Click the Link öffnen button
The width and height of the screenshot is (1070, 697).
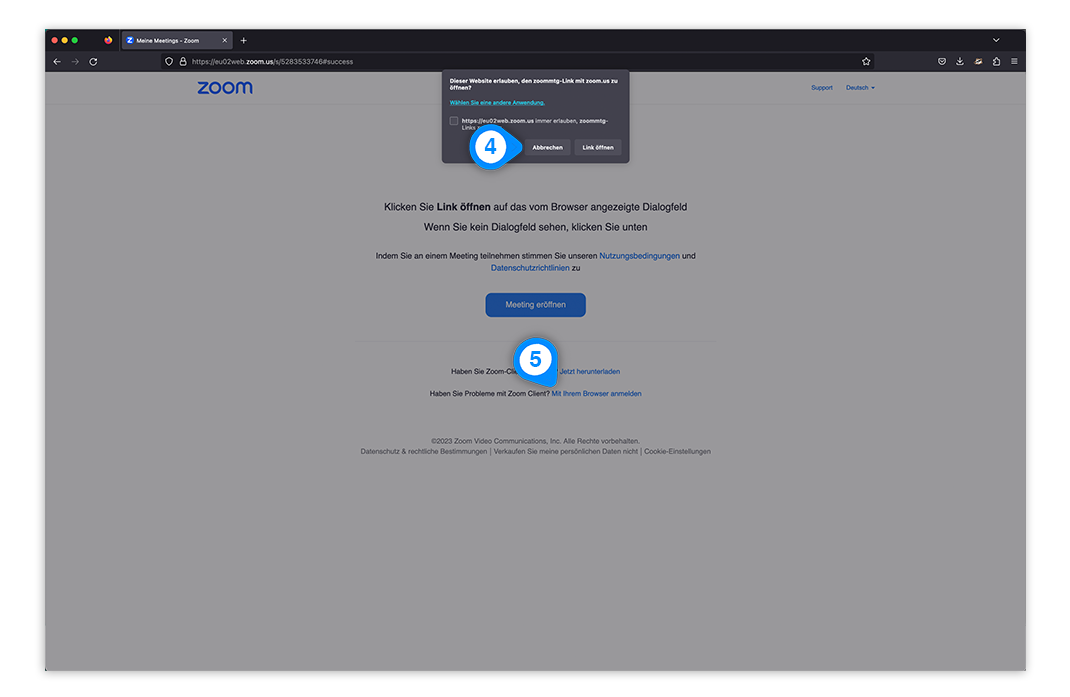pos(598,147)
